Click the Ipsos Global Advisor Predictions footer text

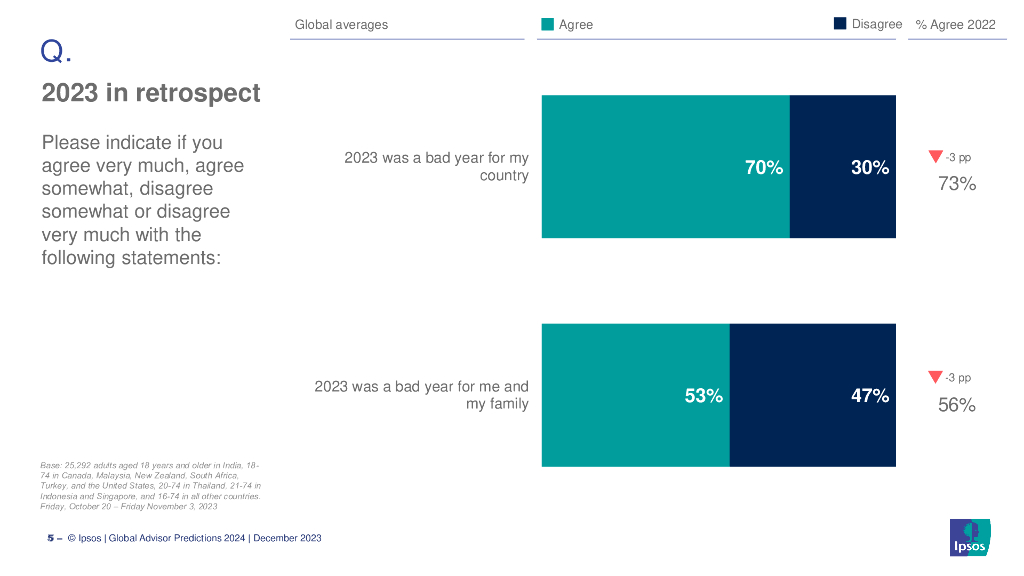[194, 538]
